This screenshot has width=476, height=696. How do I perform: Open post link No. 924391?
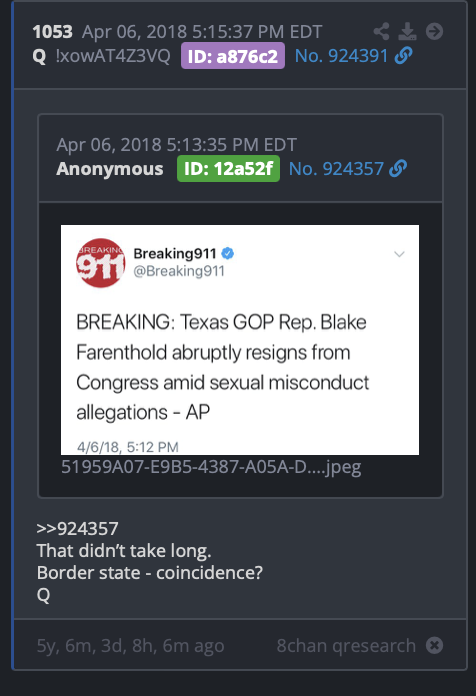(341, 56)
